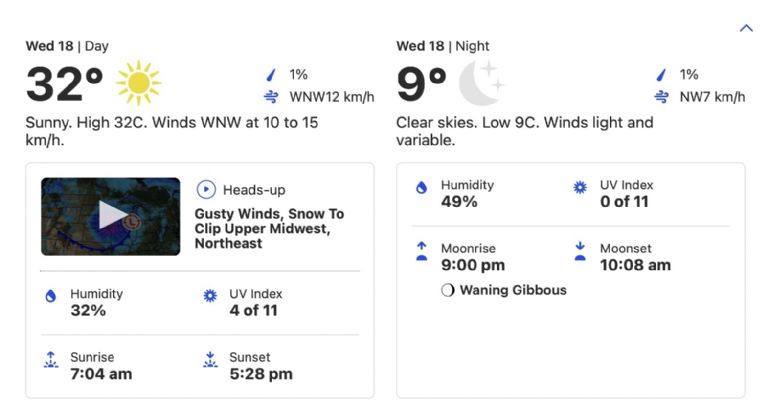Click the Sunset icon
The image size is (768, 414).
210,360
